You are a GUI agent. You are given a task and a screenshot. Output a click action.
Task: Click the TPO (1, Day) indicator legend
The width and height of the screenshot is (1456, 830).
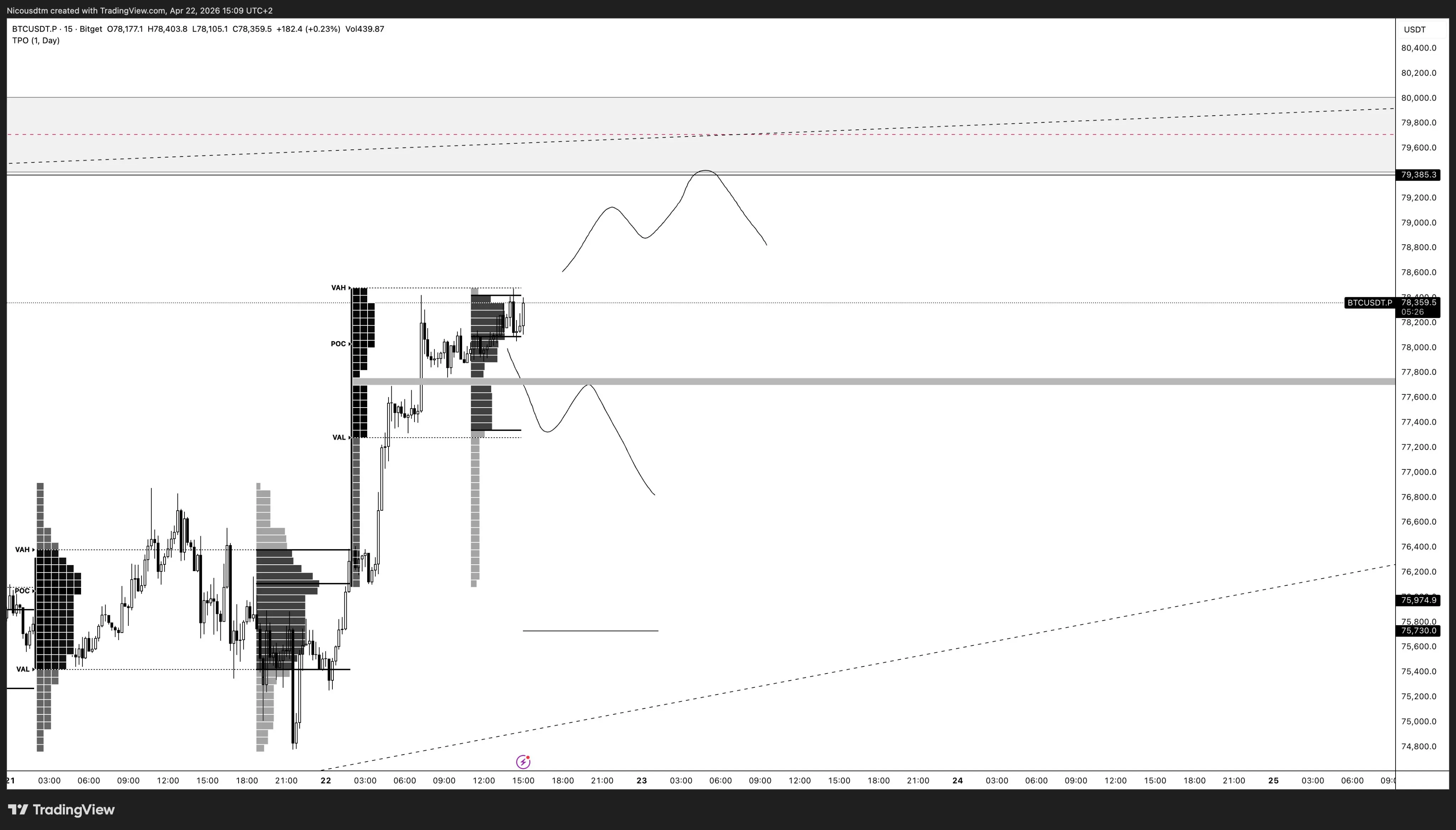click(36, 41)
